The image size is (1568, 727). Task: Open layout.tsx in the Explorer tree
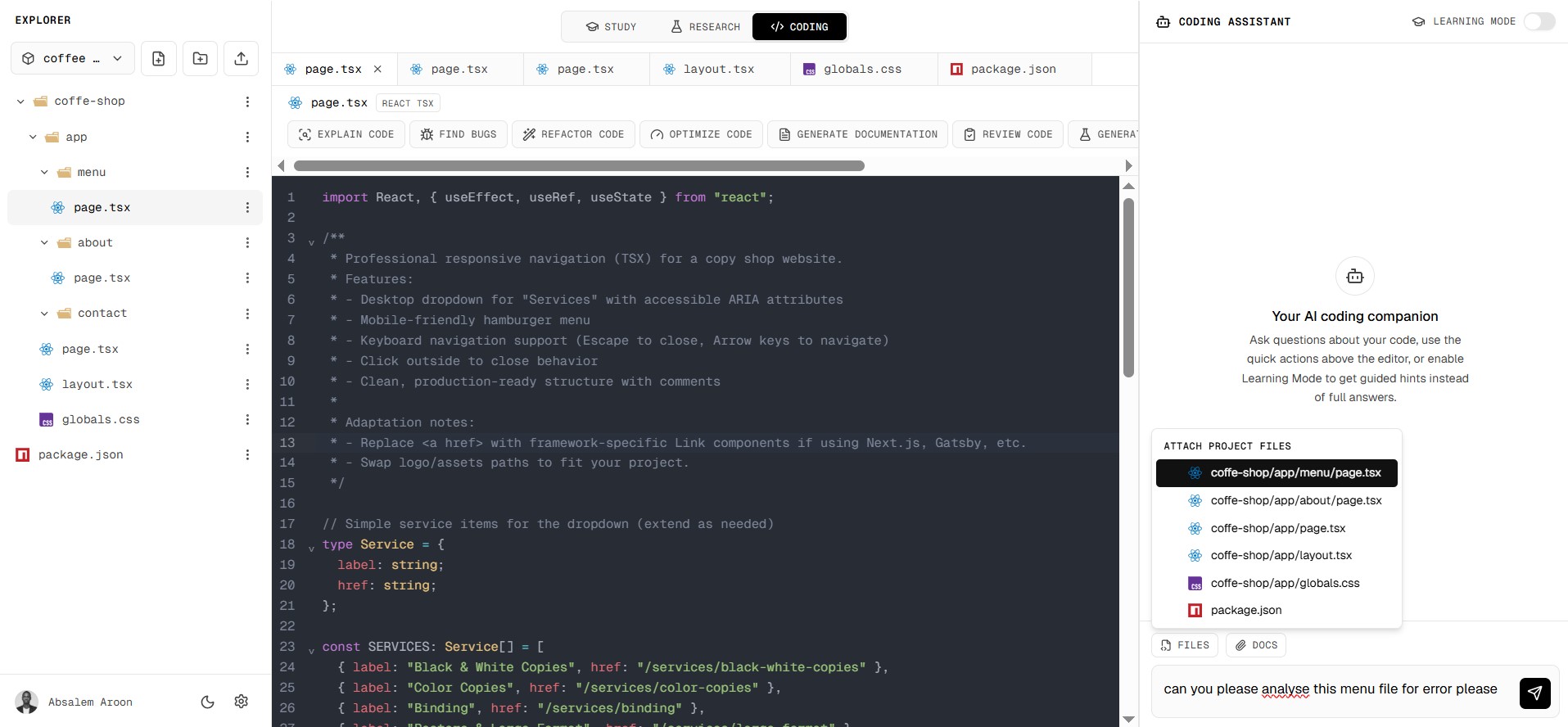135,384
